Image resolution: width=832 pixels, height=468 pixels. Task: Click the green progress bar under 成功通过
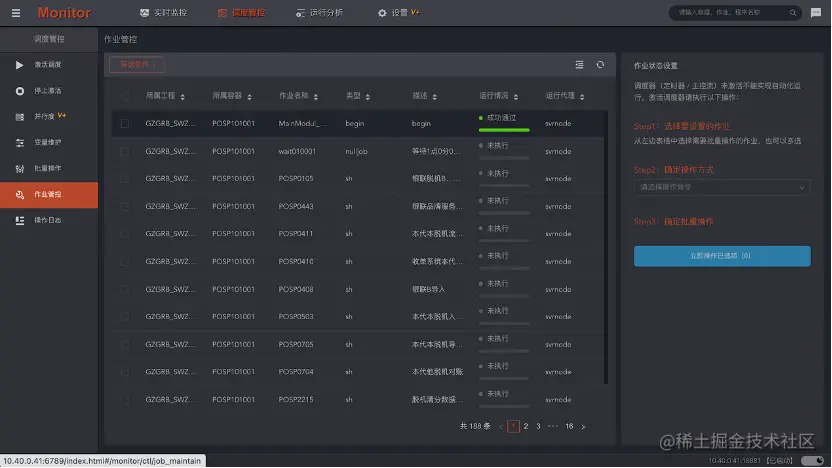pyautogui.click(x=504, y=130)
